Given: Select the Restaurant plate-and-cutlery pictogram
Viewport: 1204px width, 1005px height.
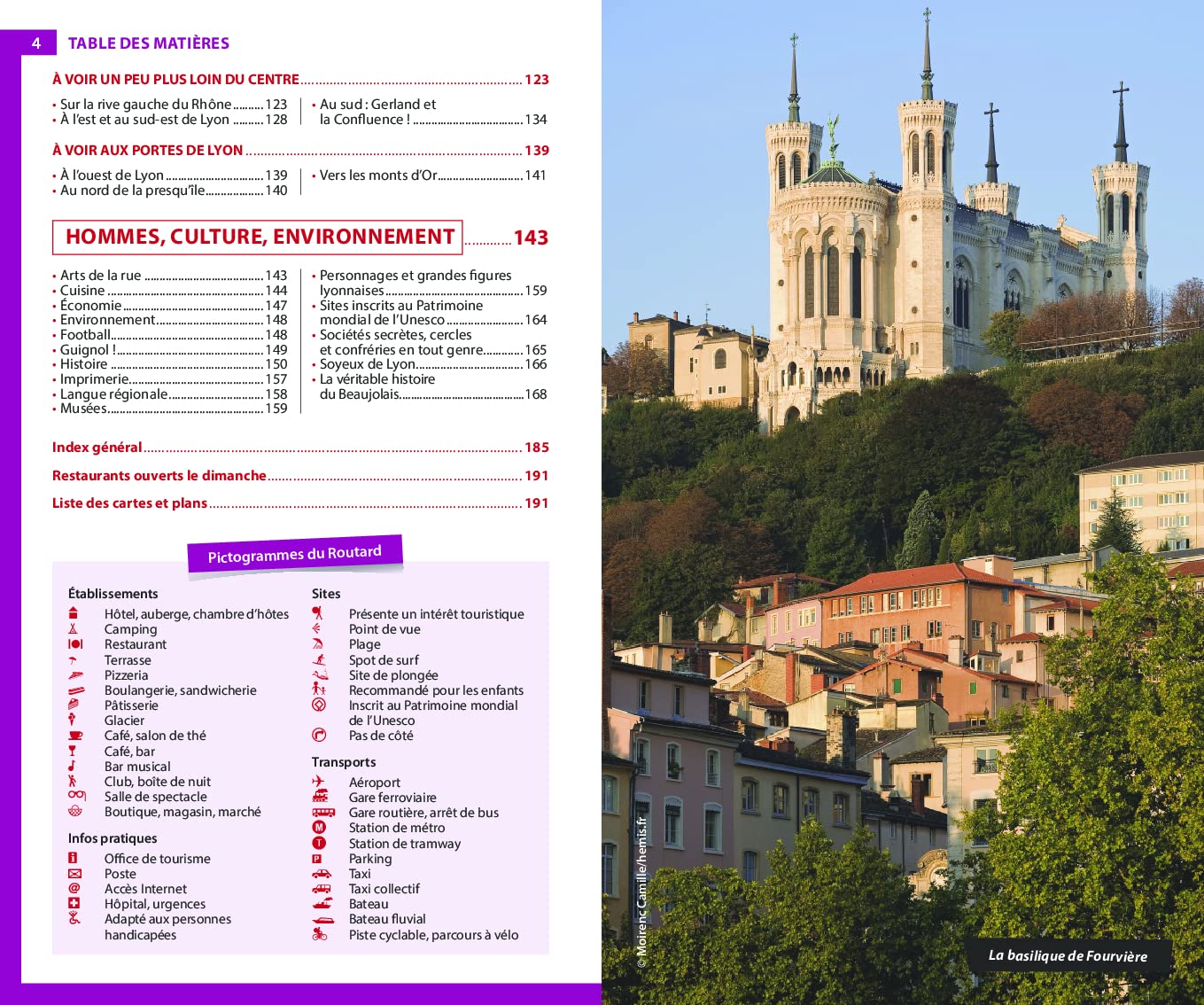Looking at the screenshot, I should [x=75, y=644].
